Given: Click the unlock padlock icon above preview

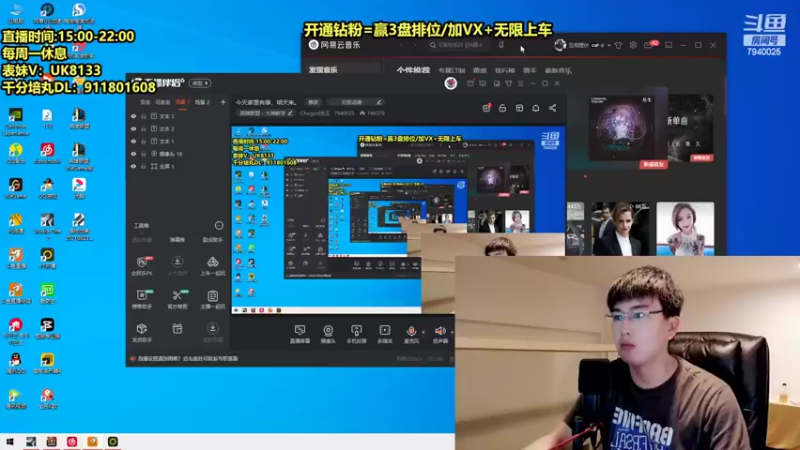Looking at the screenshot, I should [x=503, y=108].
